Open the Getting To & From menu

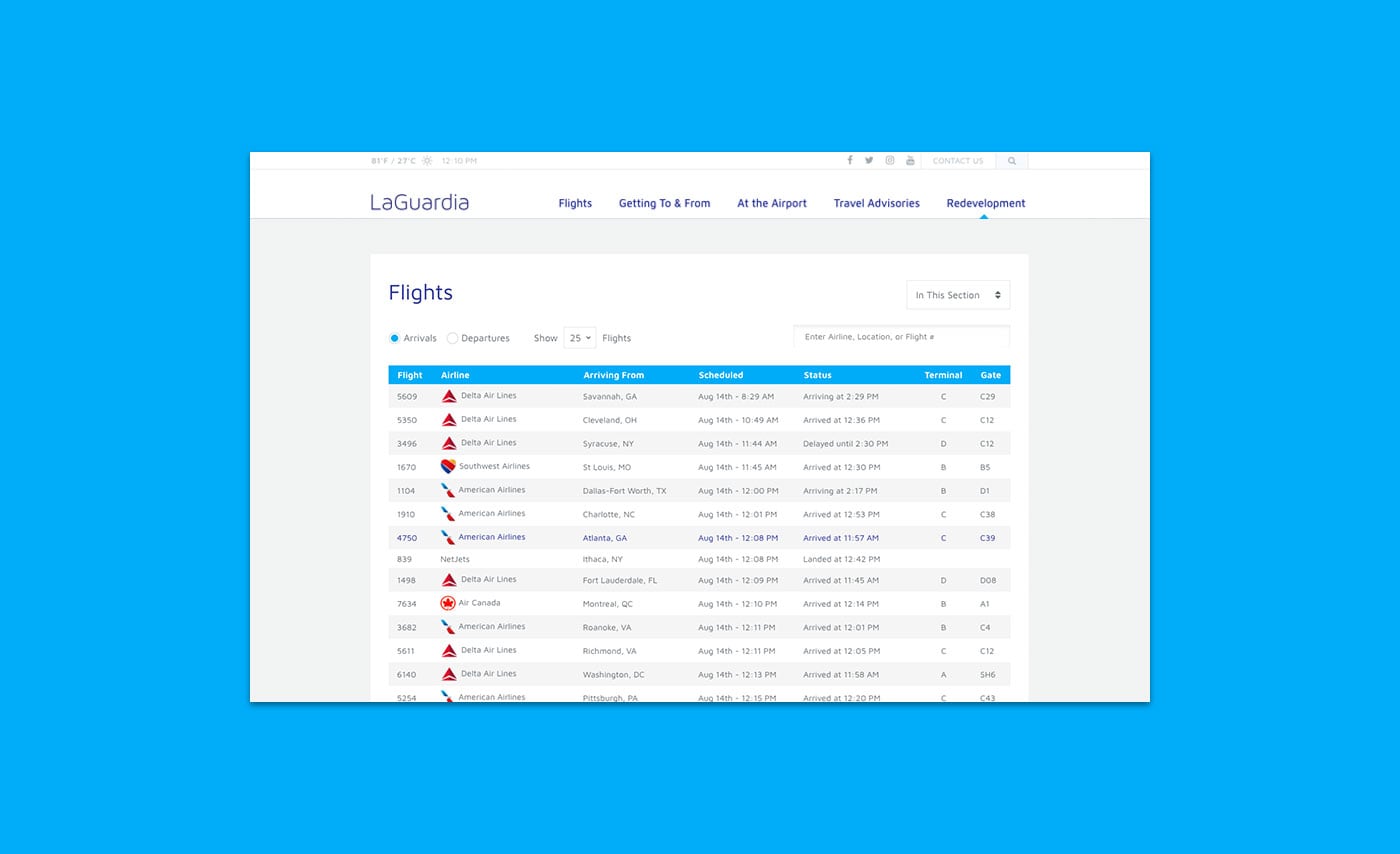(664, 203)
